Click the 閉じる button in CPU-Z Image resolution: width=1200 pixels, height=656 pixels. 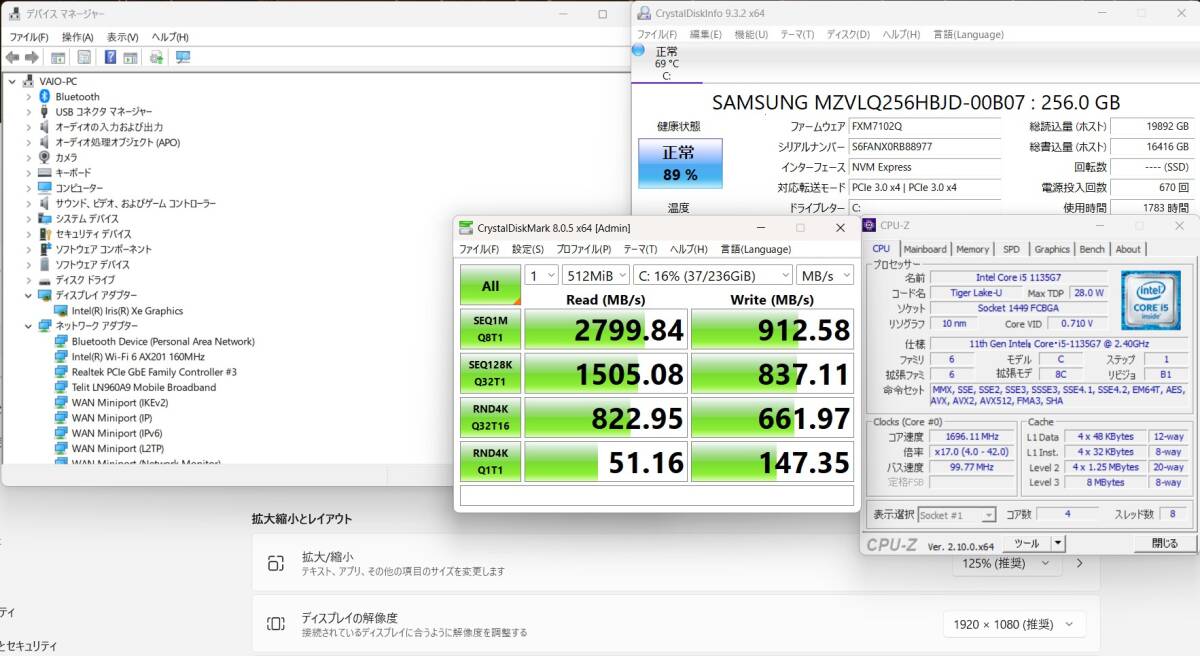[x=1164, y=543]
